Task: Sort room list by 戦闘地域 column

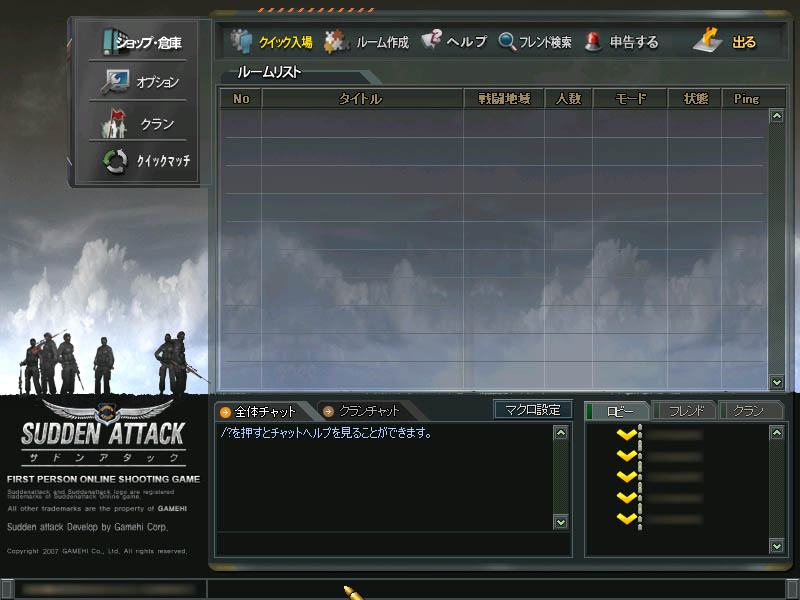Action: click(x=504, y=98)
